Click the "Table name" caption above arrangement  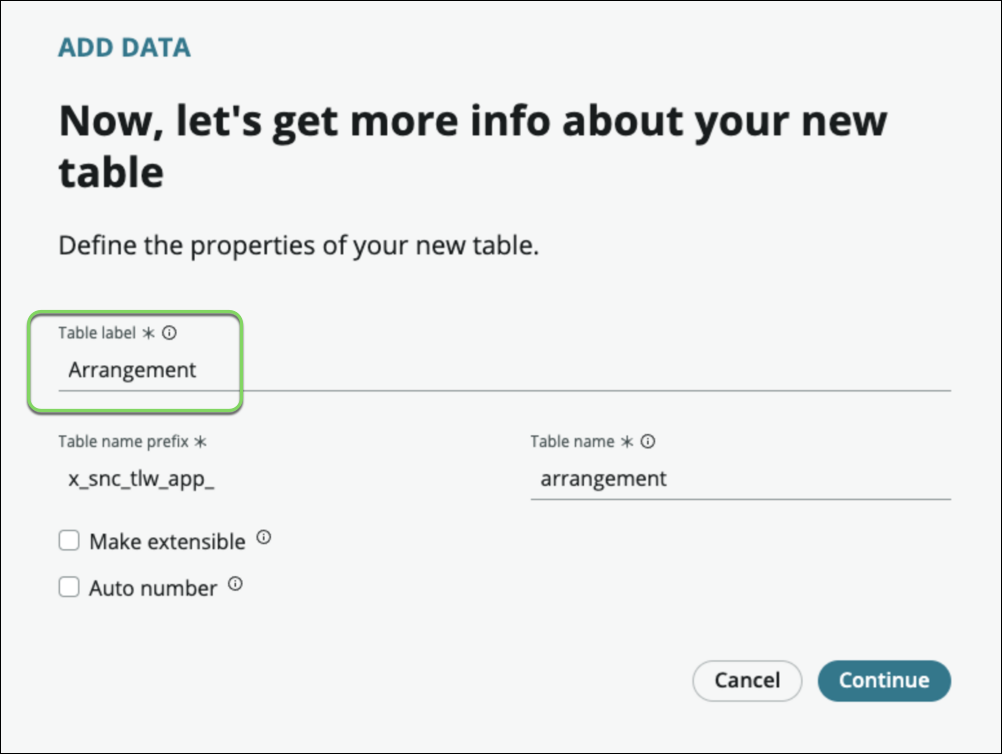pyautogui.click(x=572, y=441)
